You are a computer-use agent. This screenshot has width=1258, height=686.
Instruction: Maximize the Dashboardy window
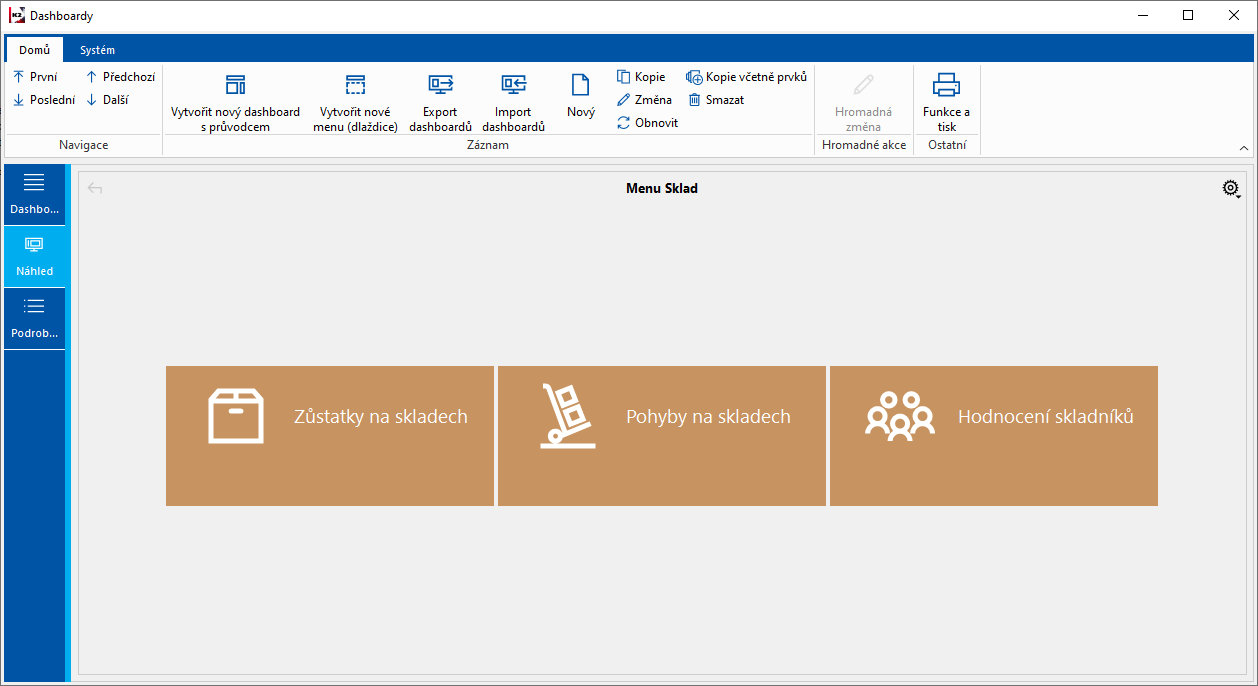click(x=1188, y=15)
